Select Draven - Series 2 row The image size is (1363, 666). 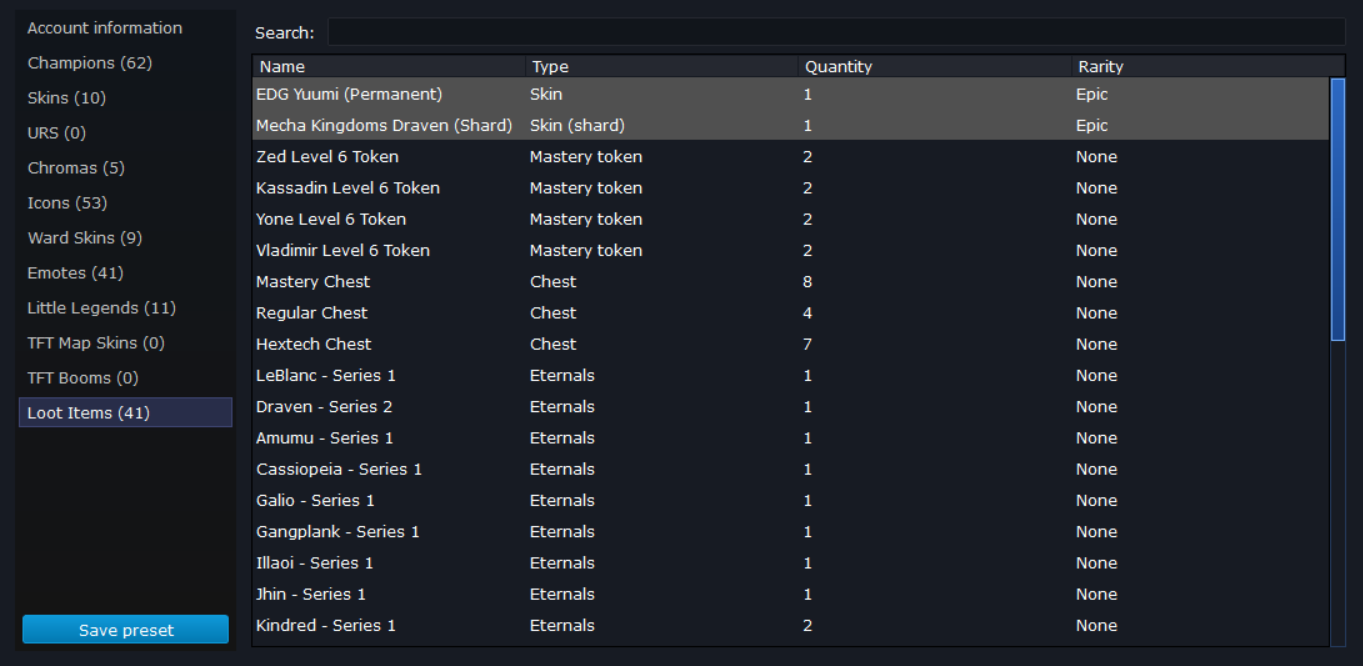click(791, 407)
